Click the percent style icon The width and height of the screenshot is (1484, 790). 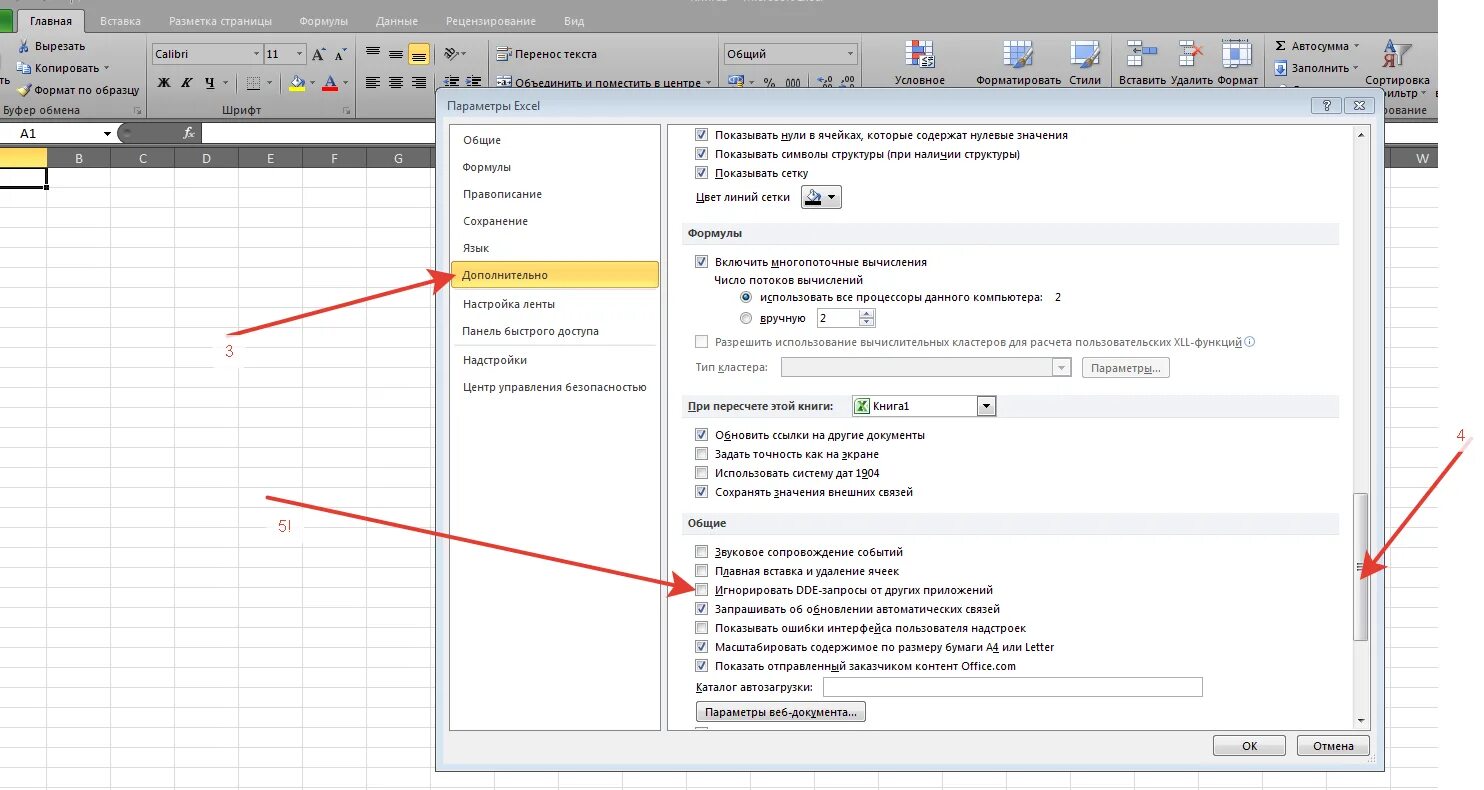(x=769, y=83)
